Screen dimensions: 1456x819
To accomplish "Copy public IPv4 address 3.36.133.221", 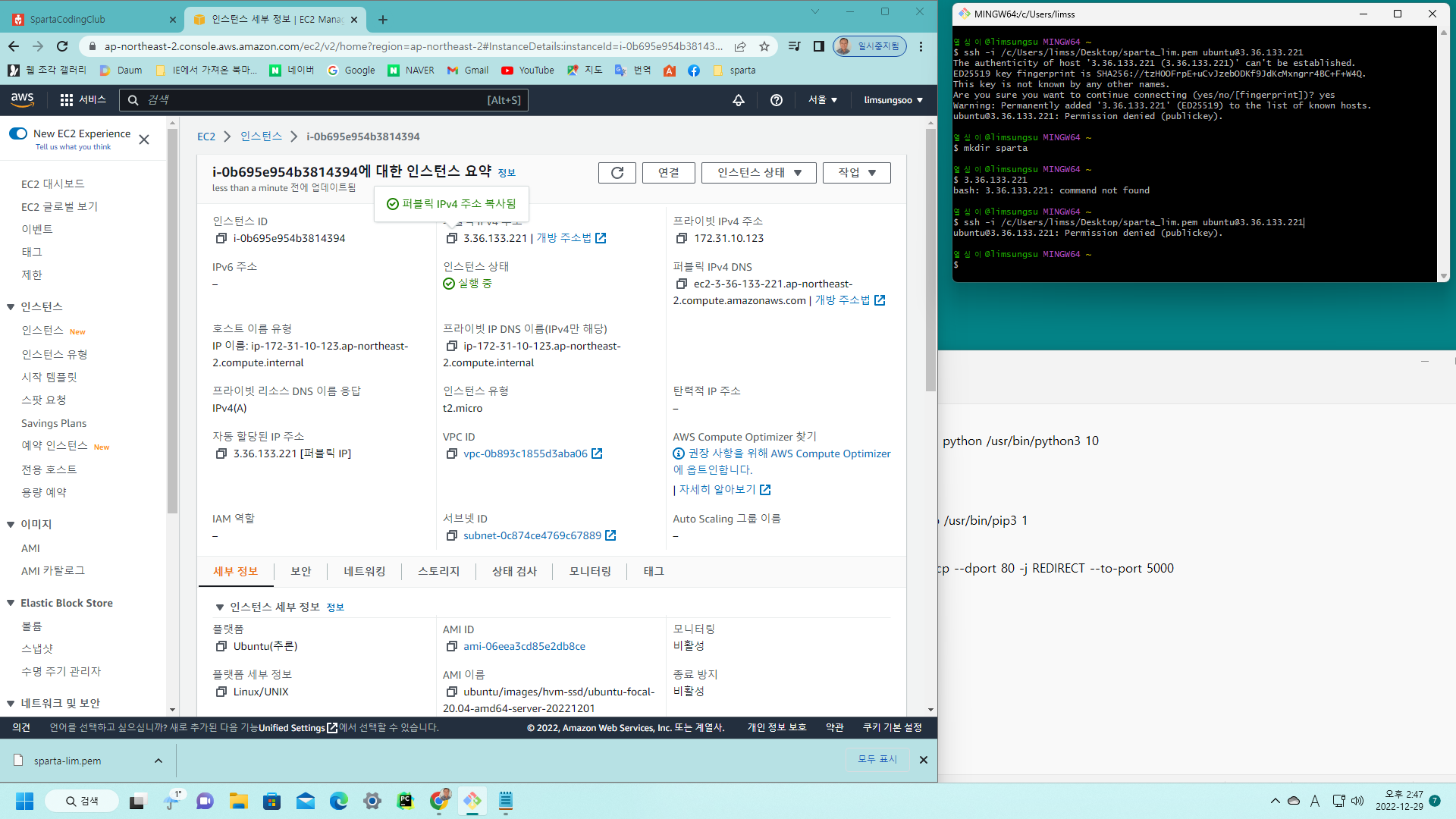I will click(452, 238).
